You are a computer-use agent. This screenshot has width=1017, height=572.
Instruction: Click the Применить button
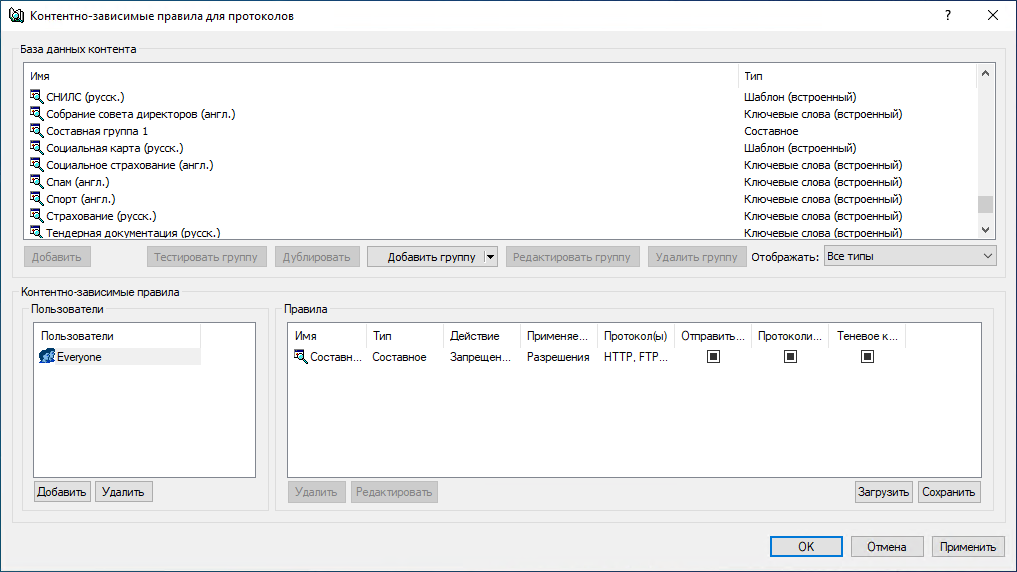(x=968, y=547)
